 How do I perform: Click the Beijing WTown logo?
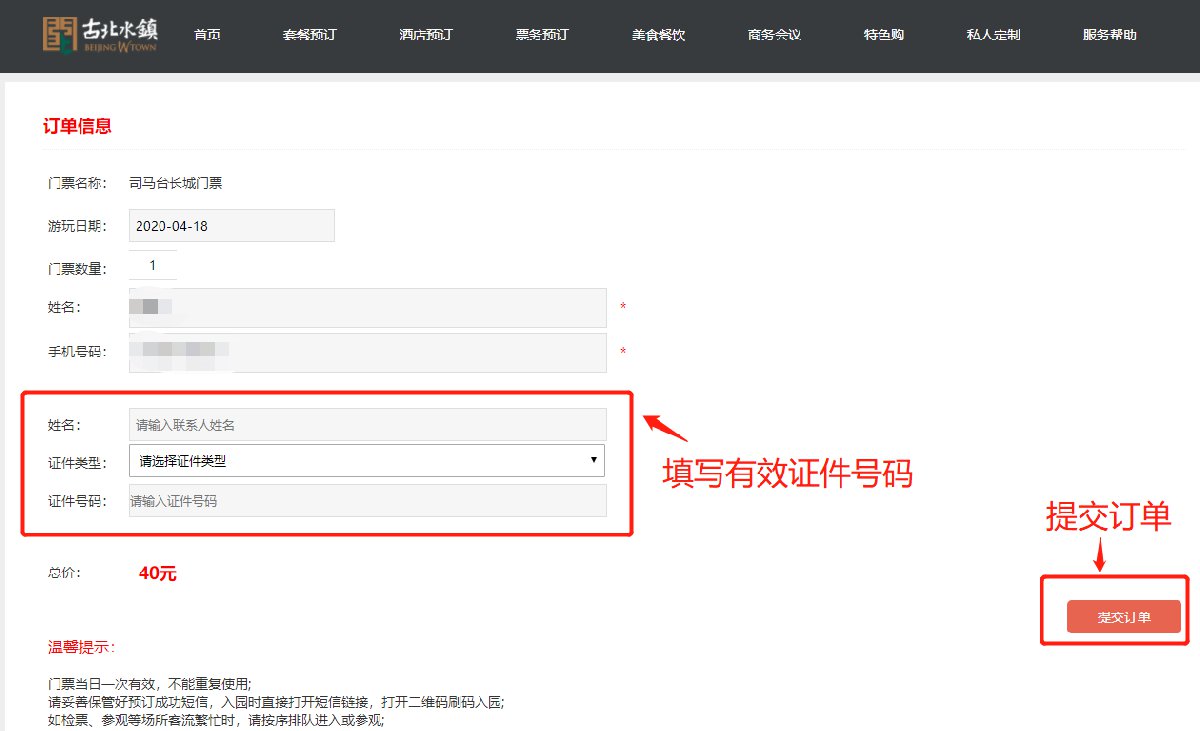[100, 33]
